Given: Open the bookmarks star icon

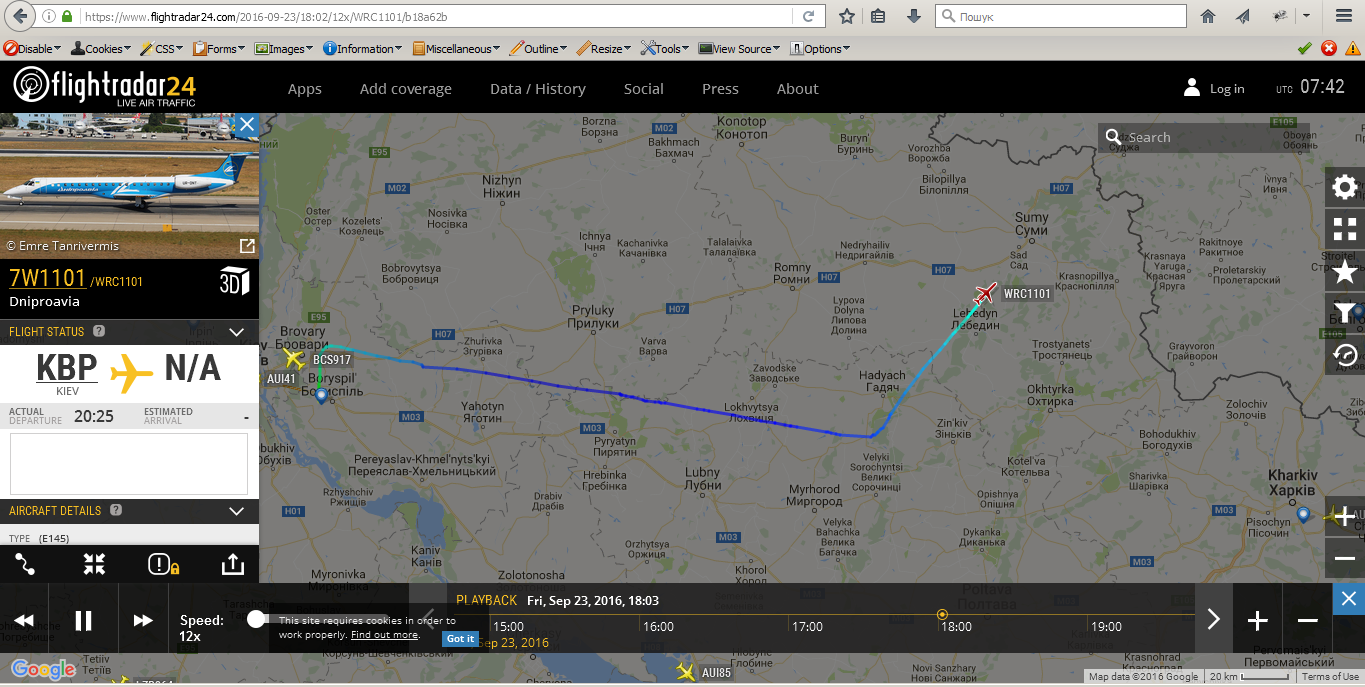Looking at the screenshot, I should [1345, 271].
